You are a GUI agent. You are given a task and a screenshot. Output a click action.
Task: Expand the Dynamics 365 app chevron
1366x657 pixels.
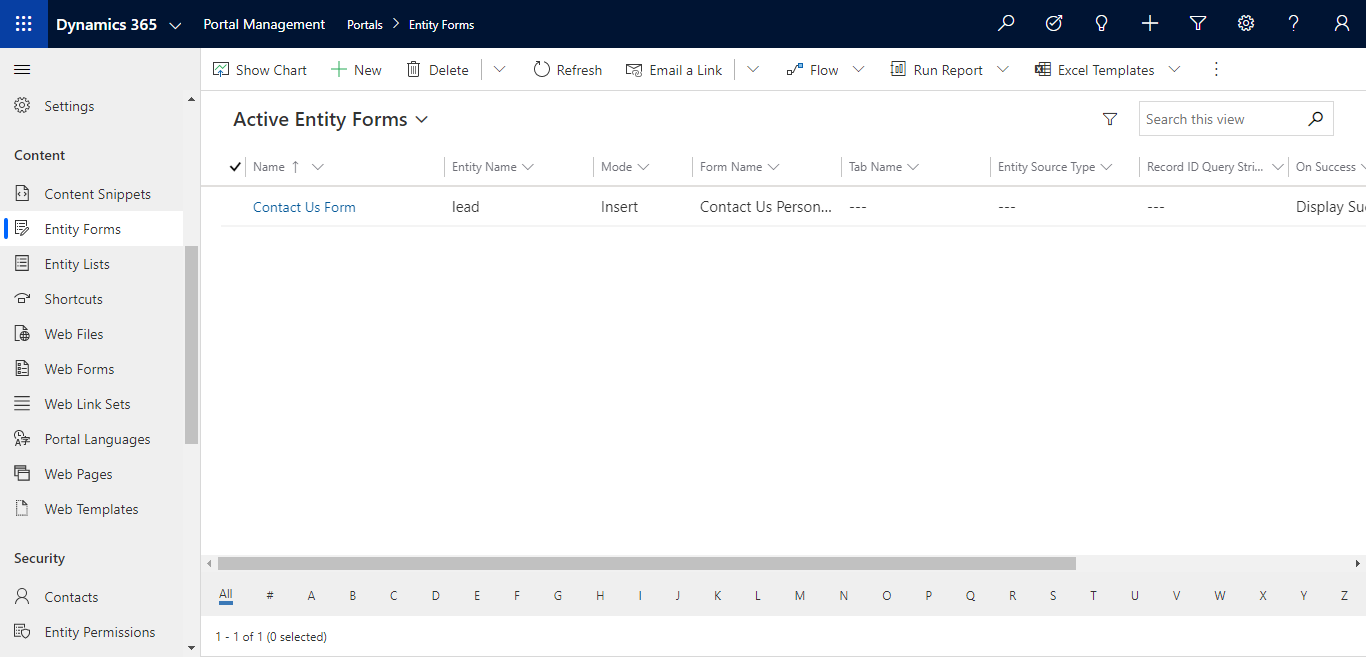point(176,23)
